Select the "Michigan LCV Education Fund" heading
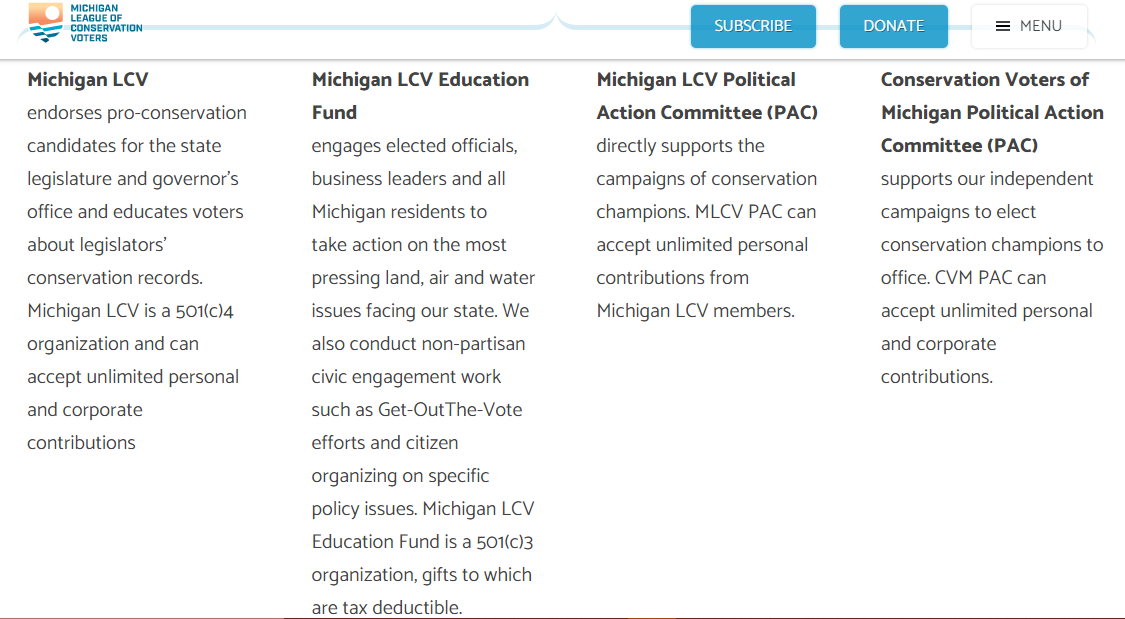Viewport: 1125px width, 619px height. click(420, 96)
